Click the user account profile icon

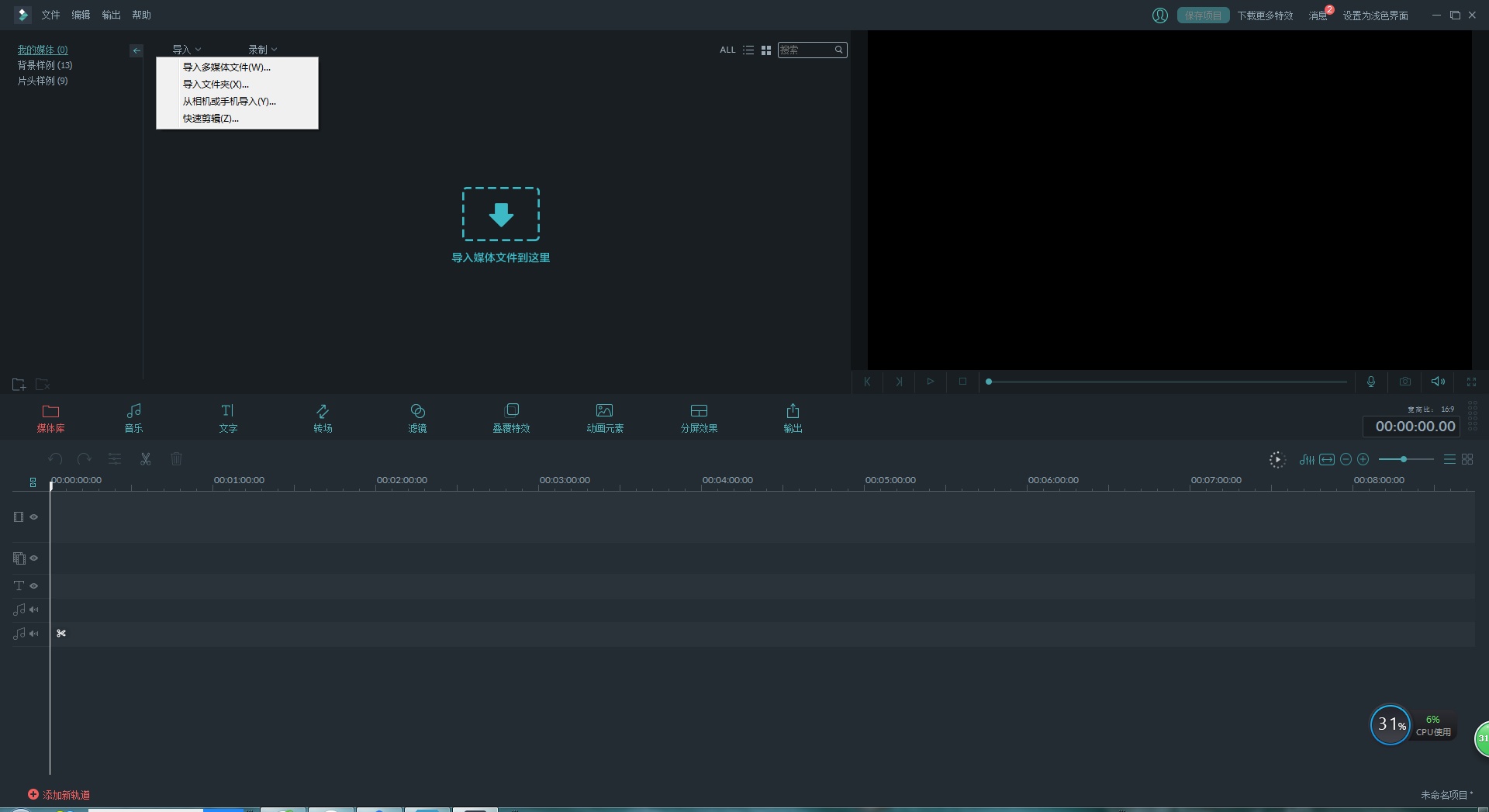(x=1160, y=16)
